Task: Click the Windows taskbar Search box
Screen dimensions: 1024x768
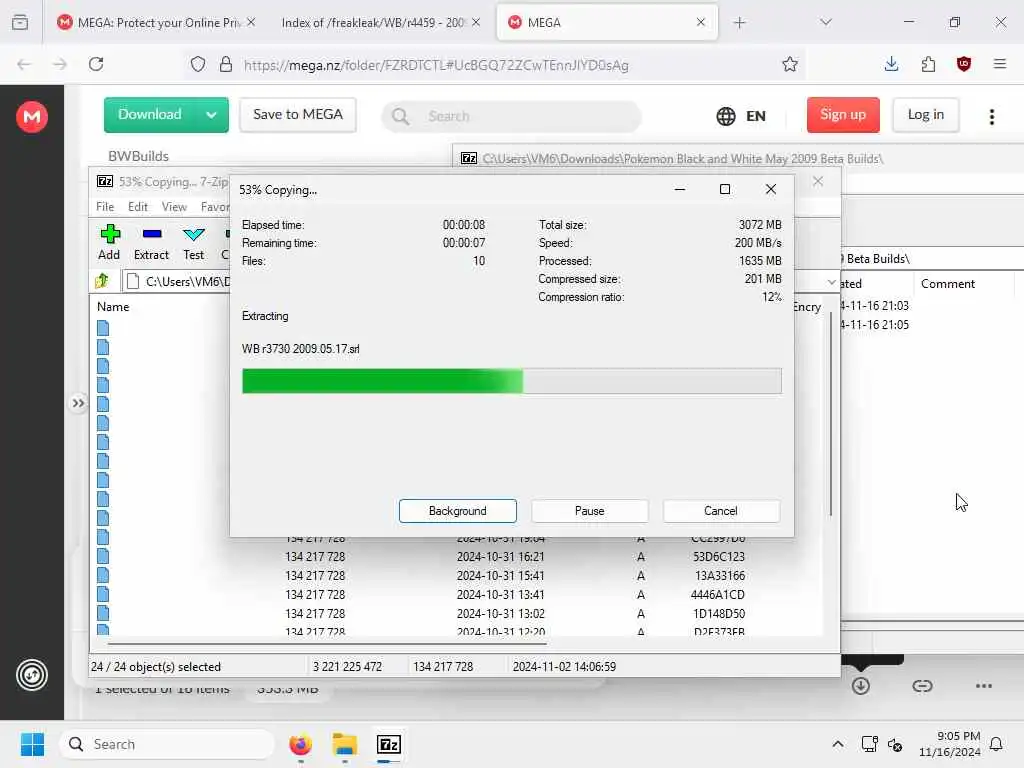Action: (x=167, y=744)
